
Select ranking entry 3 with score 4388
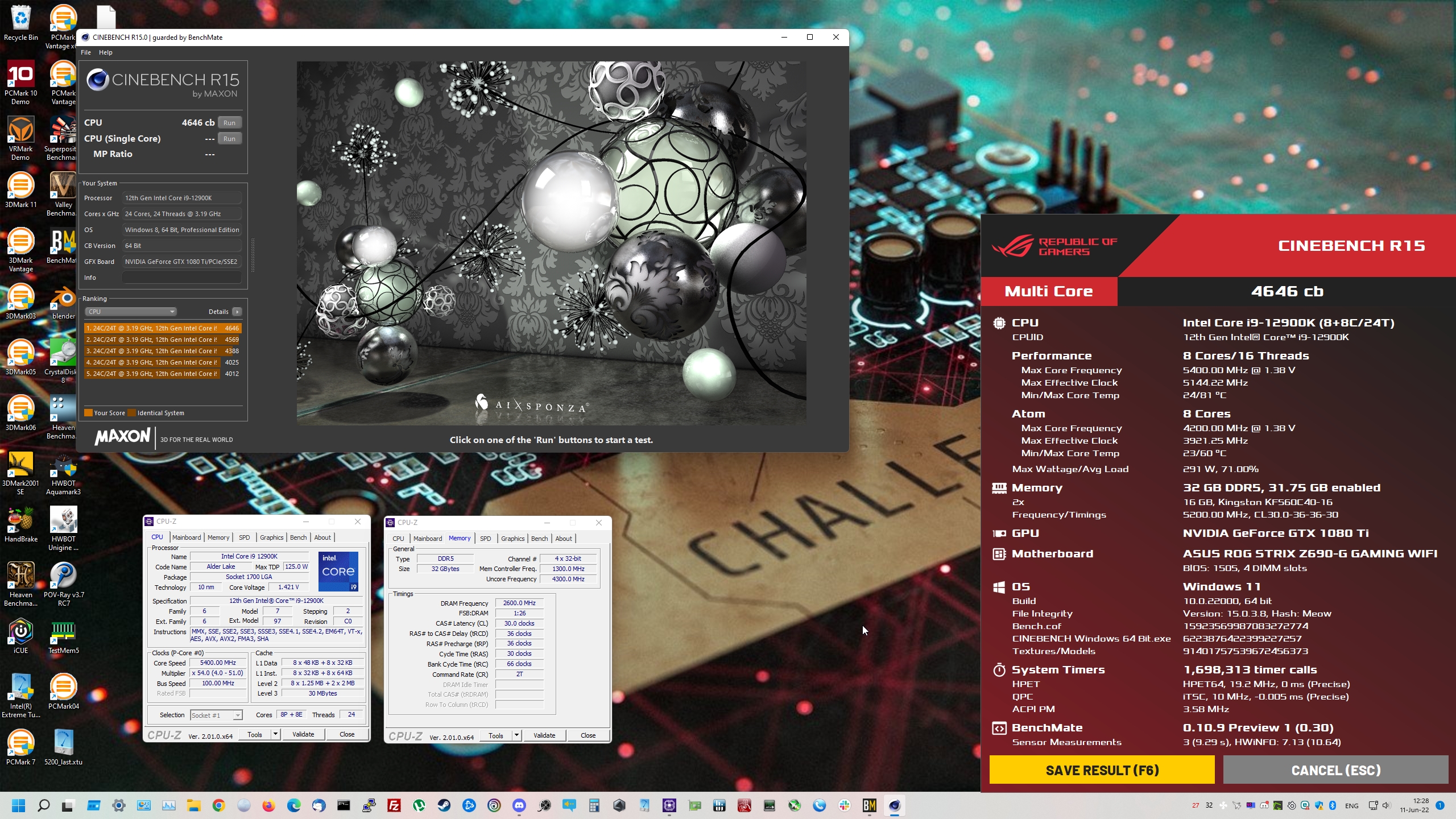[163, 351]
